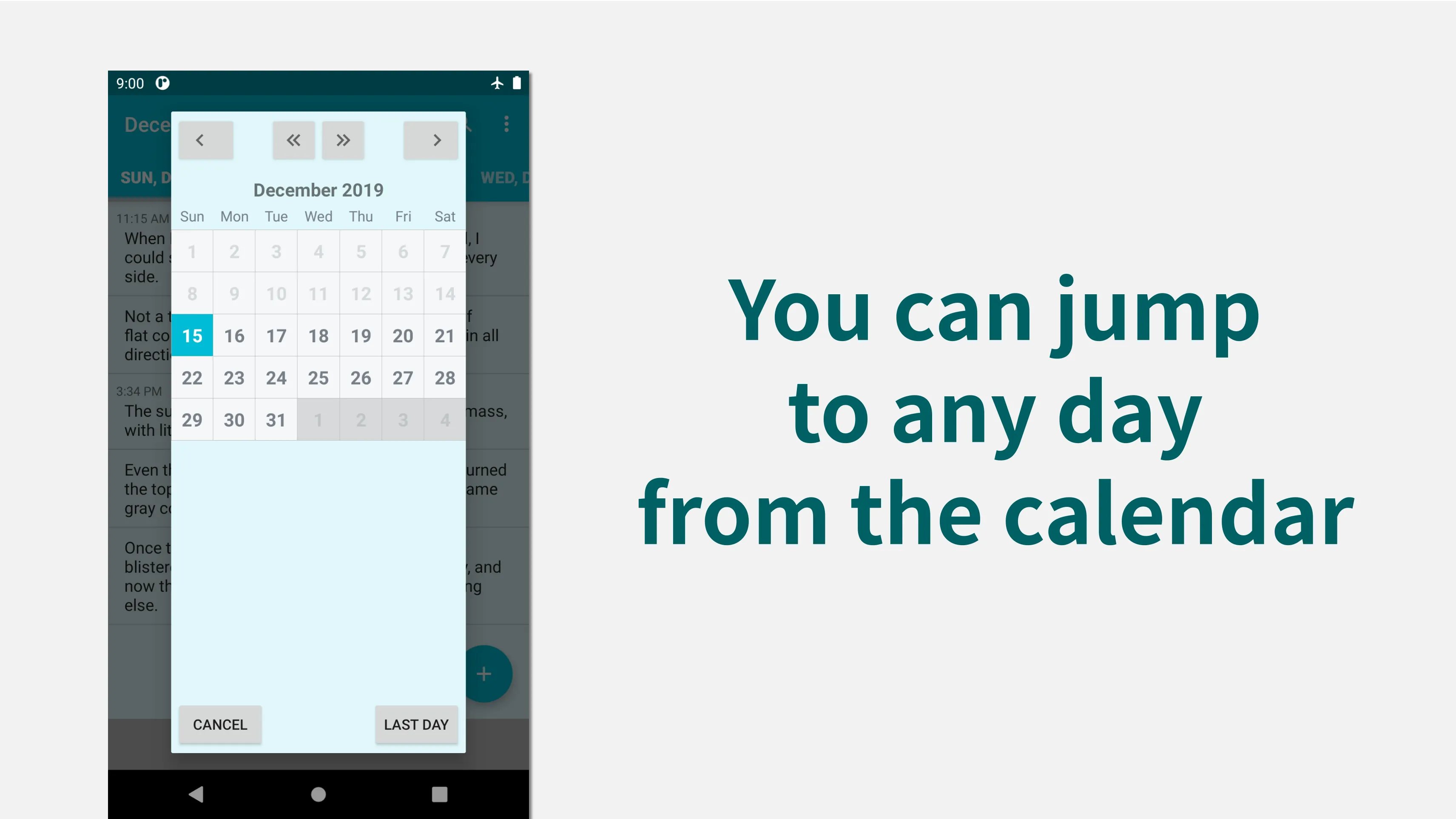Click the fast-backward double arrow icon
This screenshot has height=819, width=1456.
[293, 140]
